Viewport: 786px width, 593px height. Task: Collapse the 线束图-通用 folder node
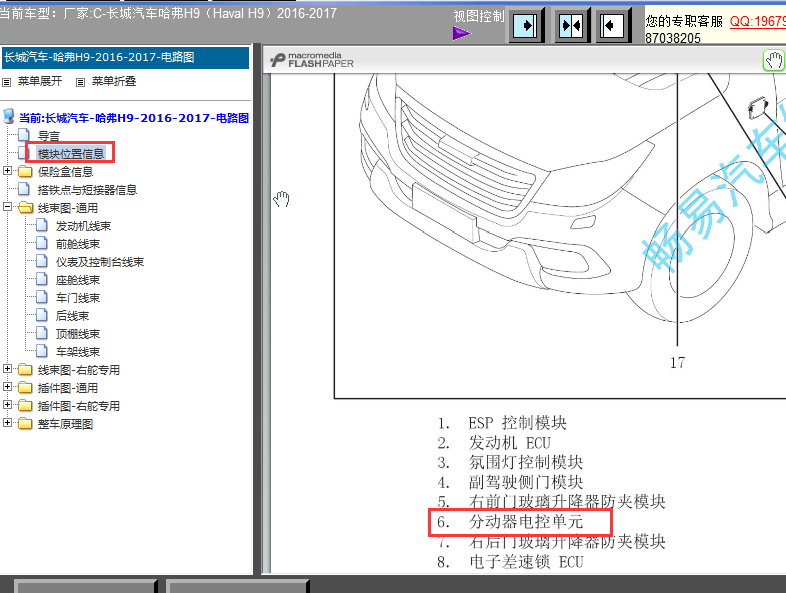[x=8, y=207]
